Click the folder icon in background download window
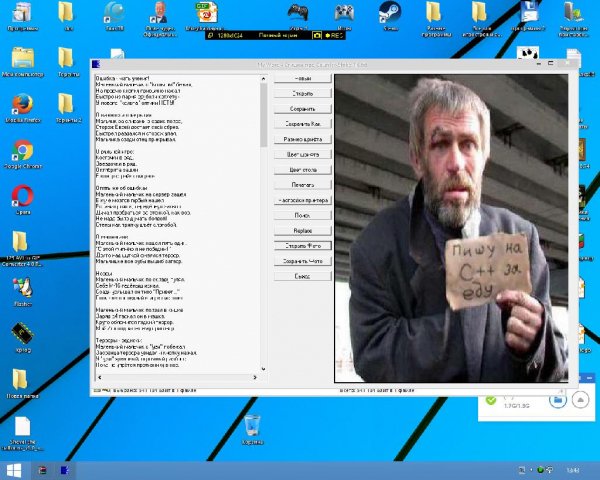The image size is (600, 480). 558,400
